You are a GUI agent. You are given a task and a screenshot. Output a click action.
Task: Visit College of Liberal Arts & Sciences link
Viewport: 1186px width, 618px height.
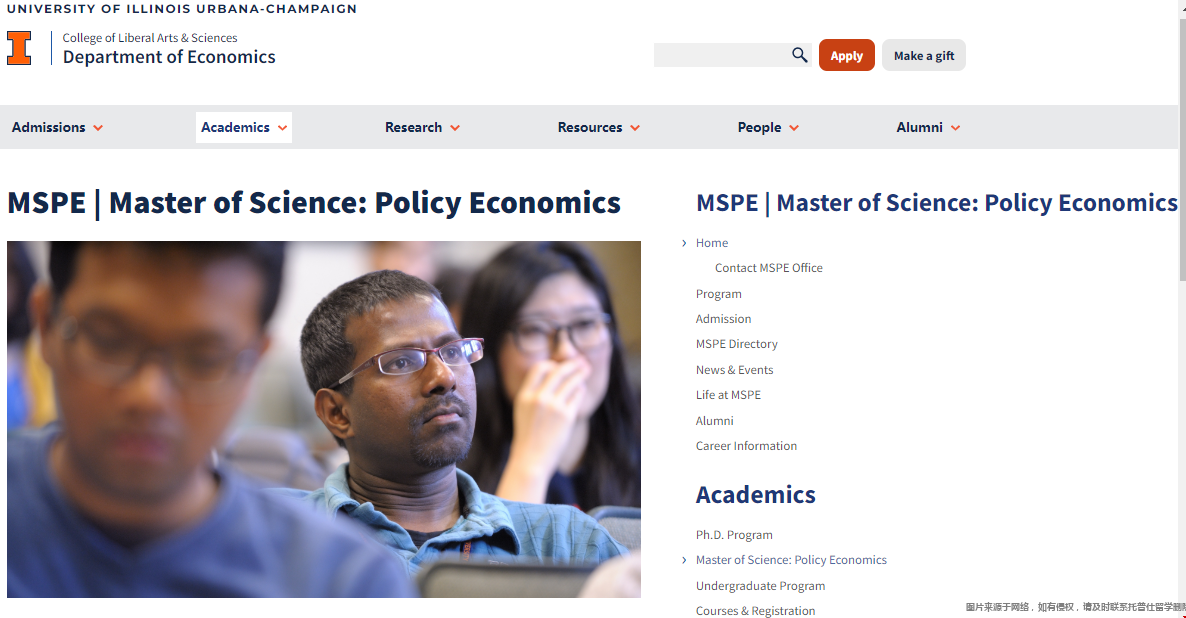click(x=150, y=38)
